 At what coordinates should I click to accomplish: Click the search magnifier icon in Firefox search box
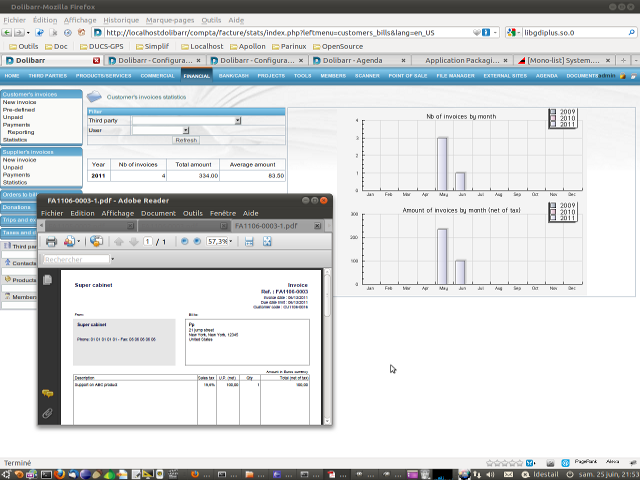tap(631, 32)
